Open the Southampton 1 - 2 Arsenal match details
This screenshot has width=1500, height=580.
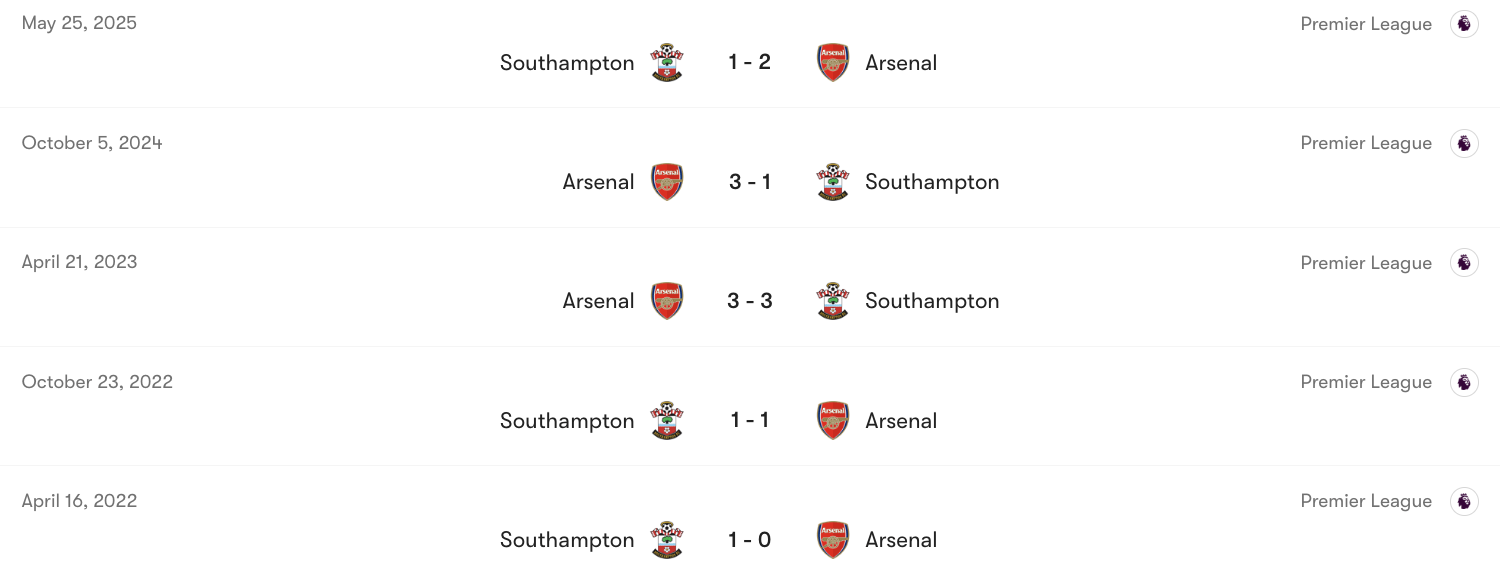(x=750, y=61)
